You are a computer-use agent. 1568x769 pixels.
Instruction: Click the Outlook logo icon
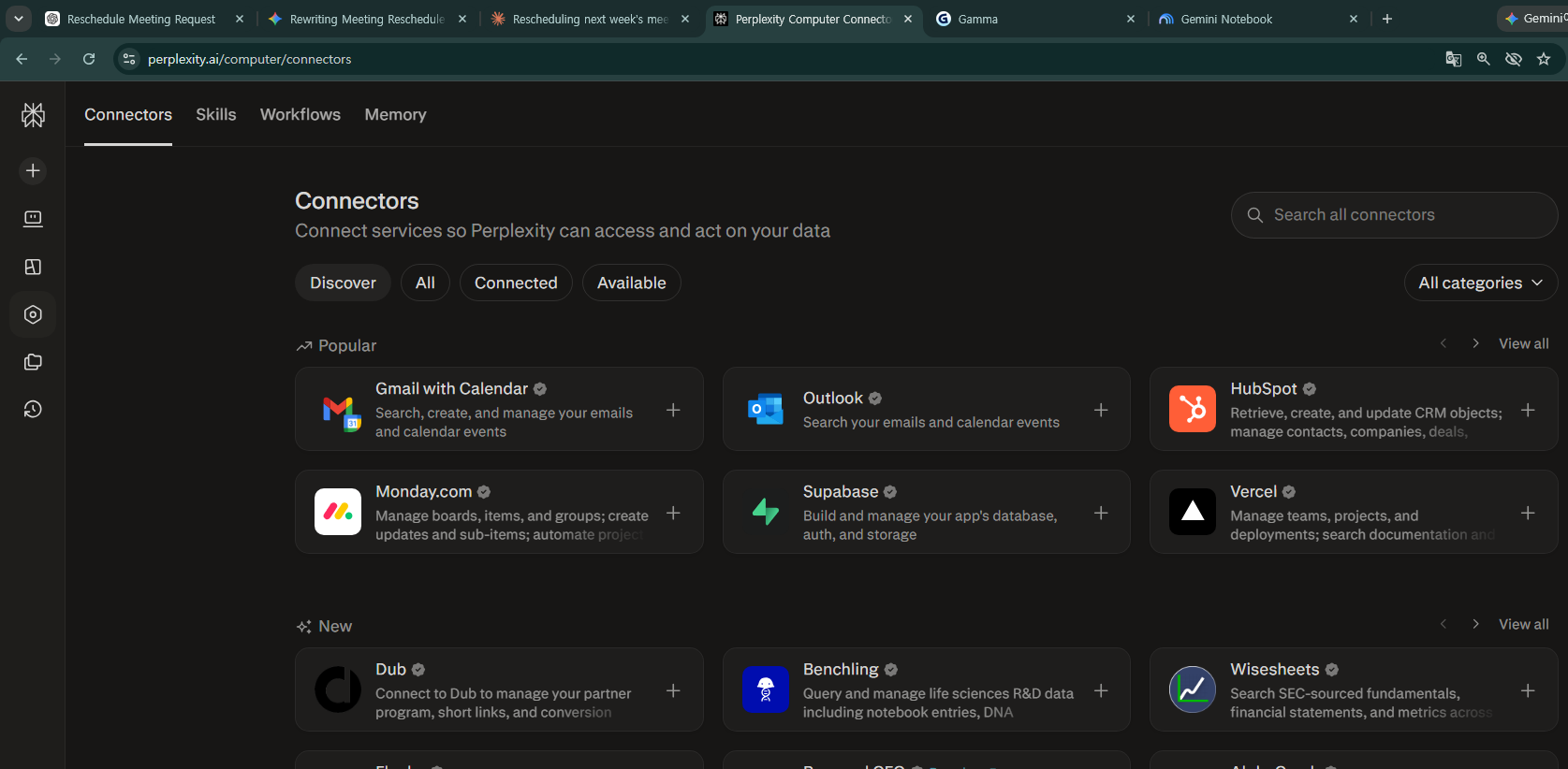[x=766, y=409]
